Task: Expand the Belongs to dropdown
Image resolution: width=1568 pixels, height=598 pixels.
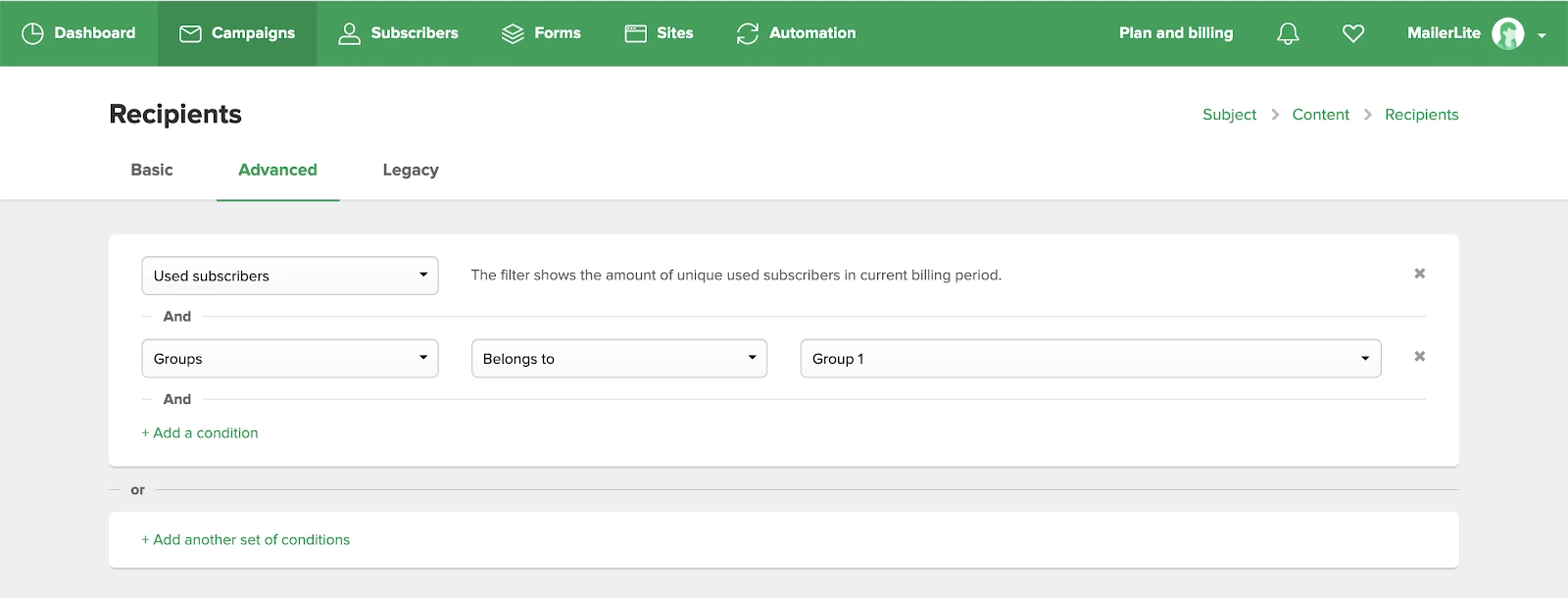Action: [618, 359]
